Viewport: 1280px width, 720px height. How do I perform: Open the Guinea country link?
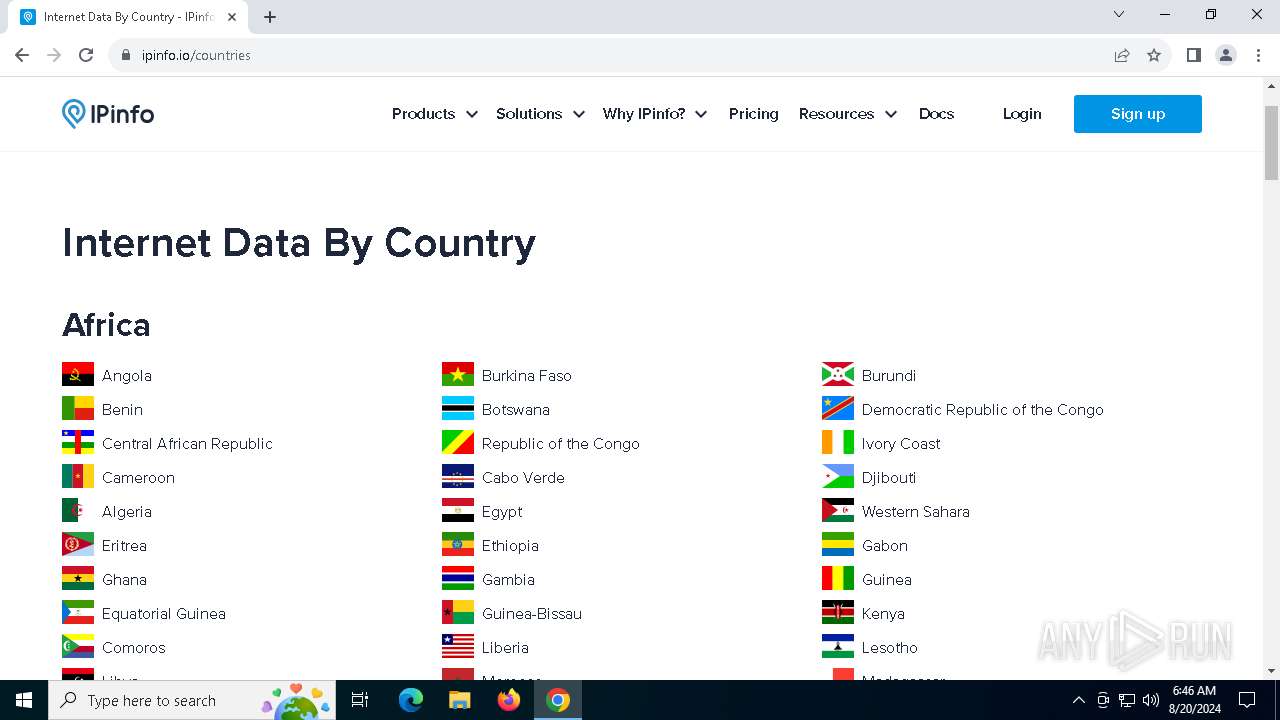tap(887, 579)
